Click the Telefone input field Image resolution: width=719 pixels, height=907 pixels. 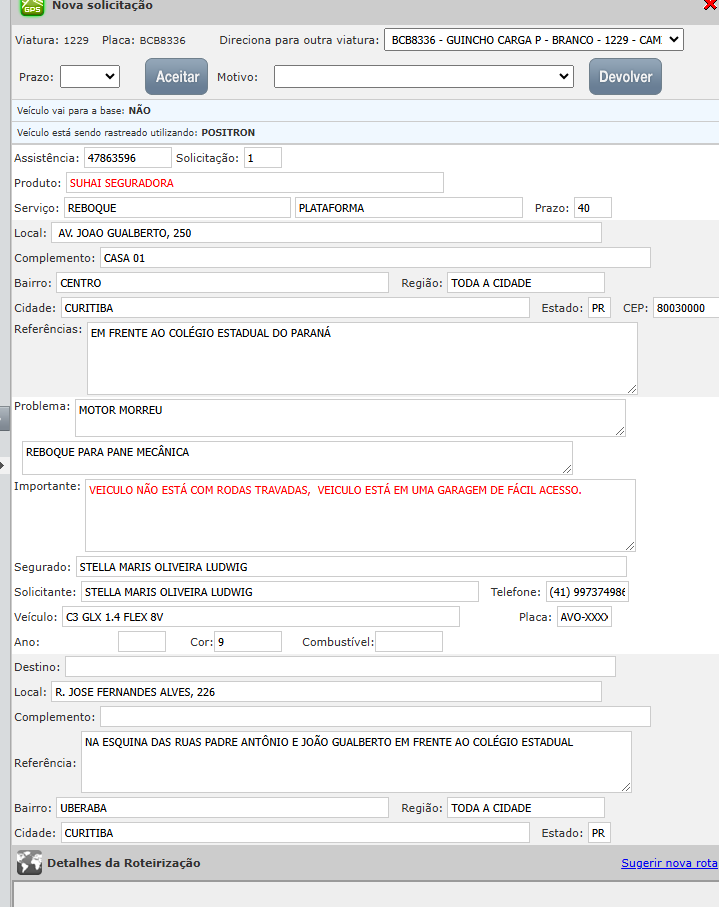pyautogui.click(x=586, y=592)
